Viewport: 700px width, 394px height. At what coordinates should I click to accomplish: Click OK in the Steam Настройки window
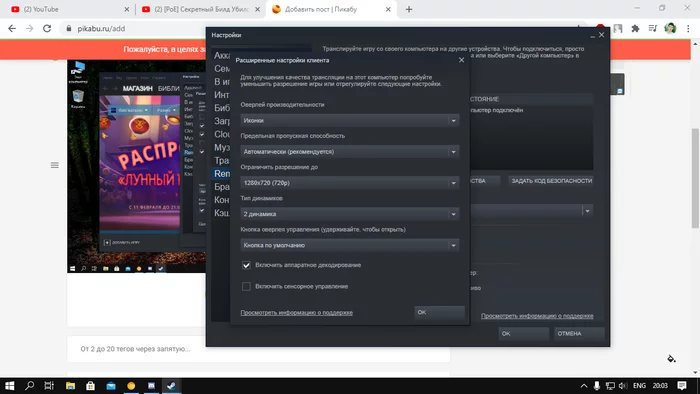[x=523, y=334]
